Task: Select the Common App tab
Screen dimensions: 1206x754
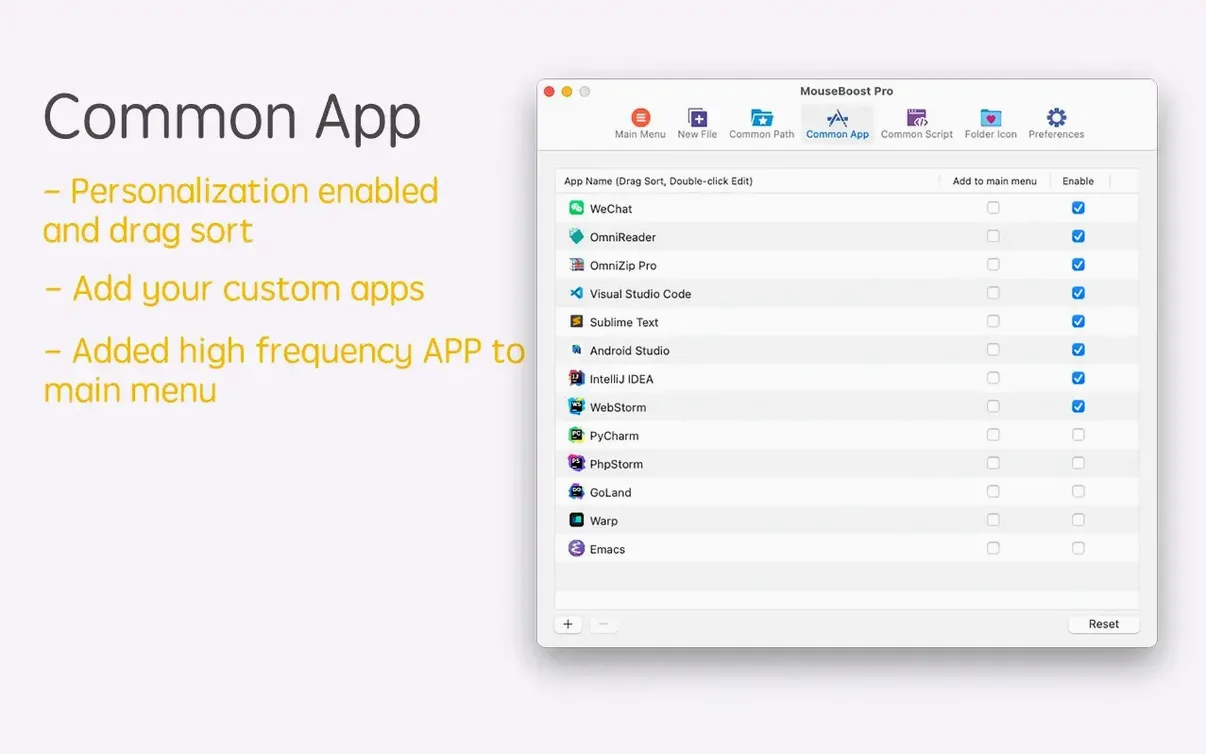Action: (x=837, y=124)
